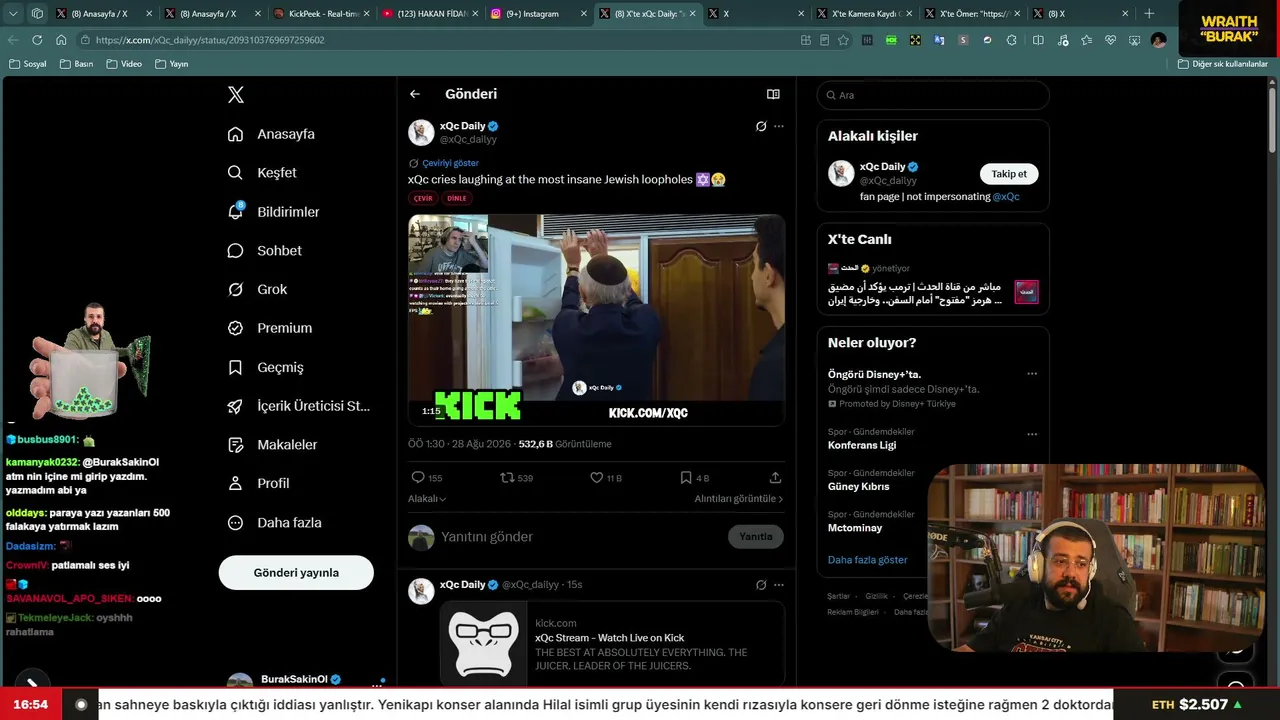Go to Profil page

click(x=258, y=483)
